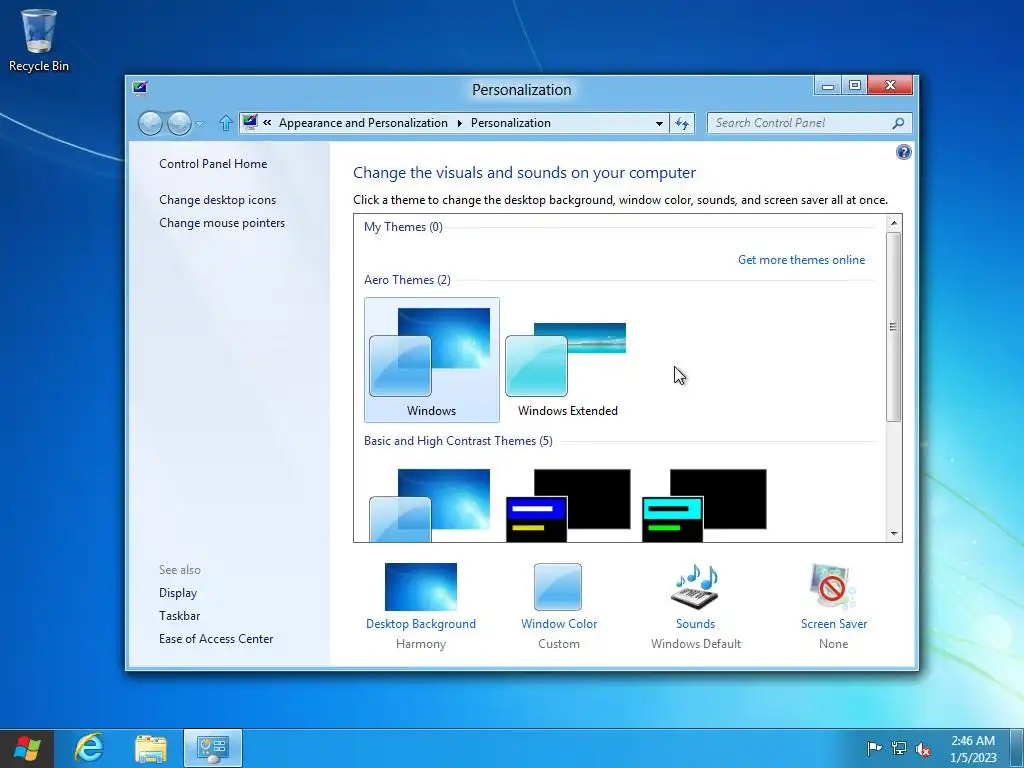This screenshot has height=768, width=1024.
Task: Select the Windows Extended theme
Action: 568,360
